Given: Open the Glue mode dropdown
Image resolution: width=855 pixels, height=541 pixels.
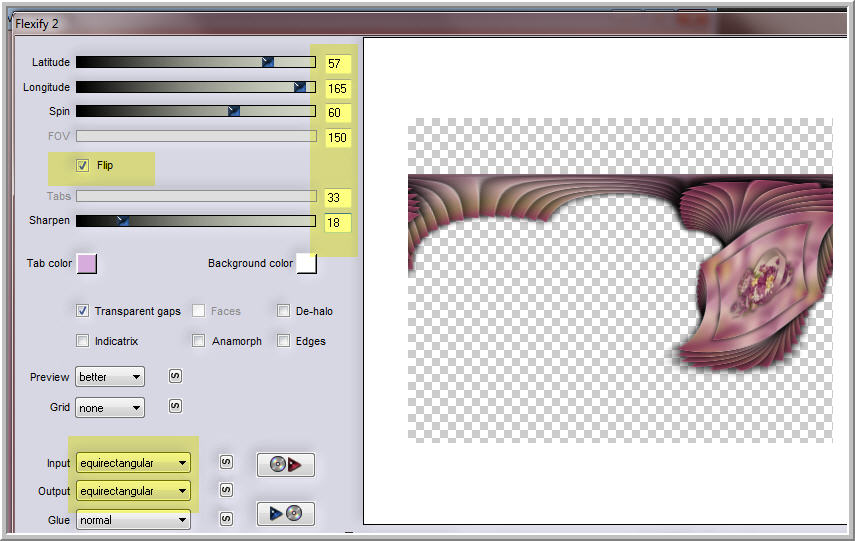Looking at the screenshot, I should pos(133,520).
